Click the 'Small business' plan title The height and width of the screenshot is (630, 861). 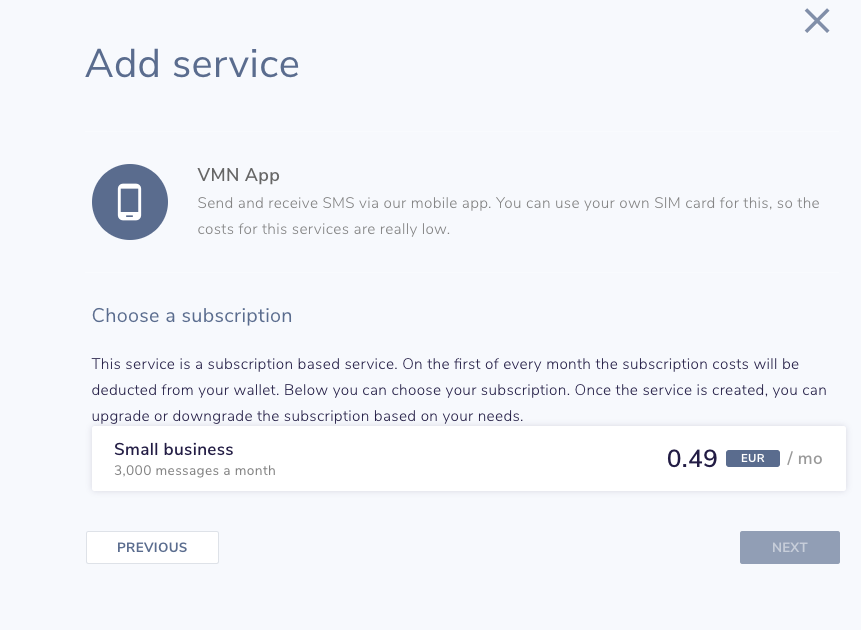(x=173, y=449)
